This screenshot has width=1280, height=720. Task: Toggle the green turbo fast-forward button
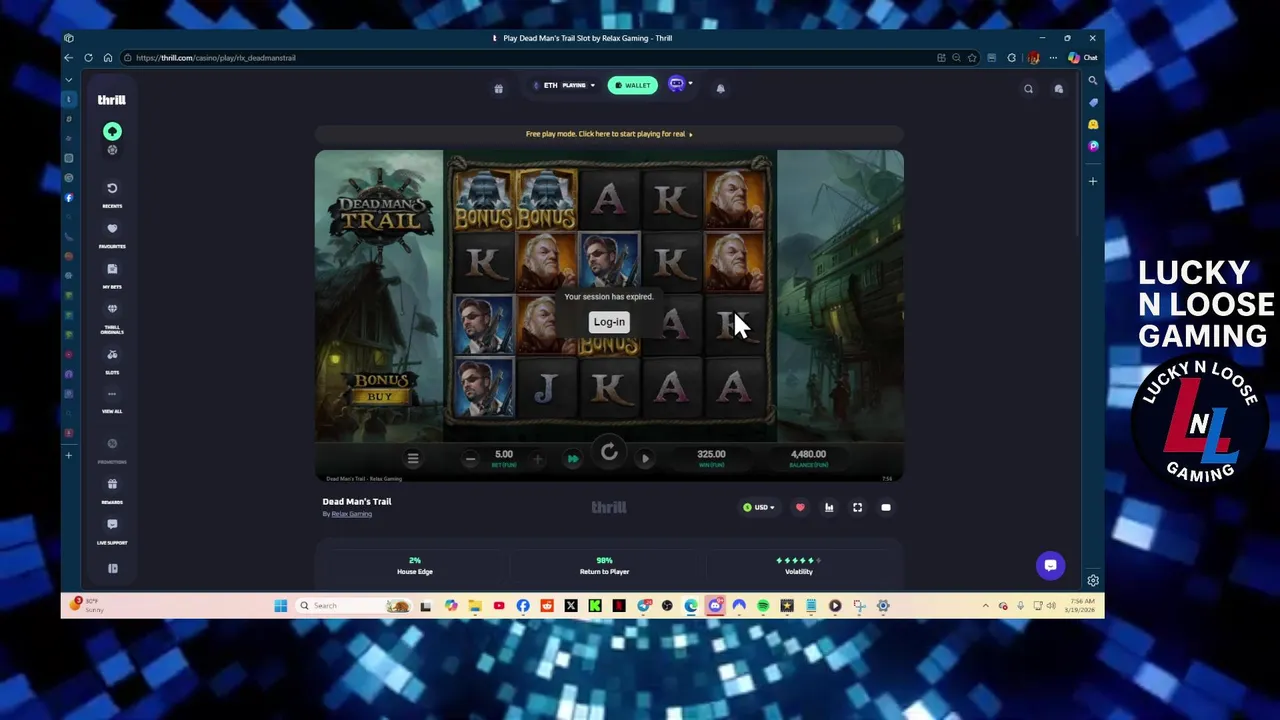coord(573,459)
